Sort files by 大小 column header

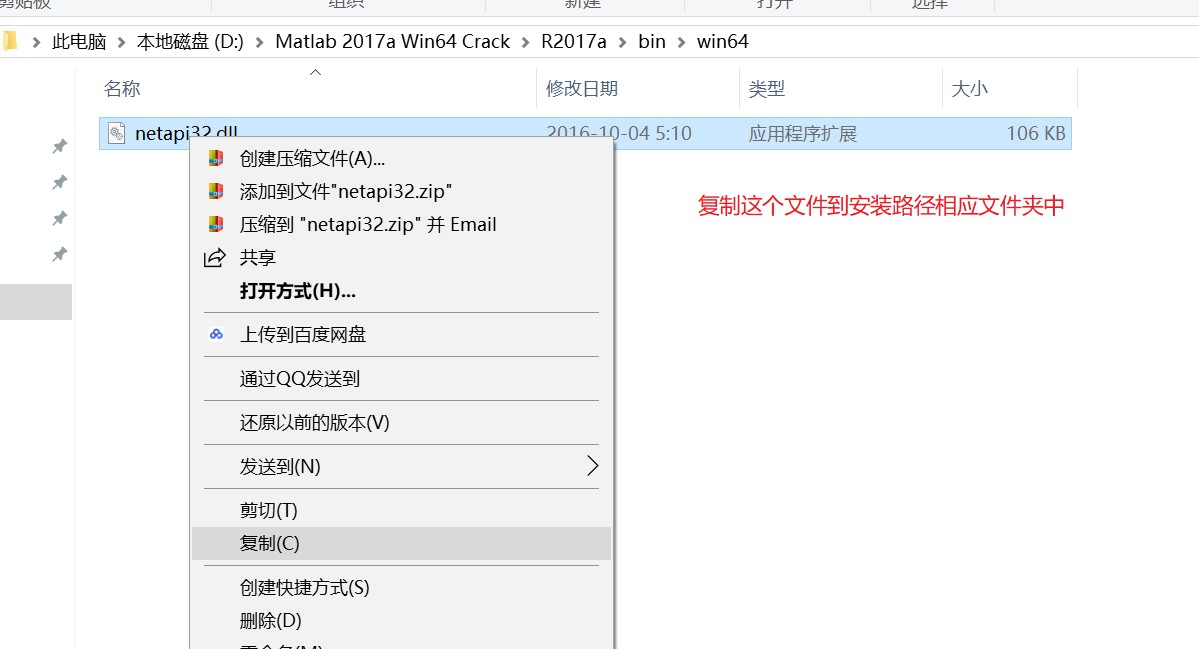969,89
